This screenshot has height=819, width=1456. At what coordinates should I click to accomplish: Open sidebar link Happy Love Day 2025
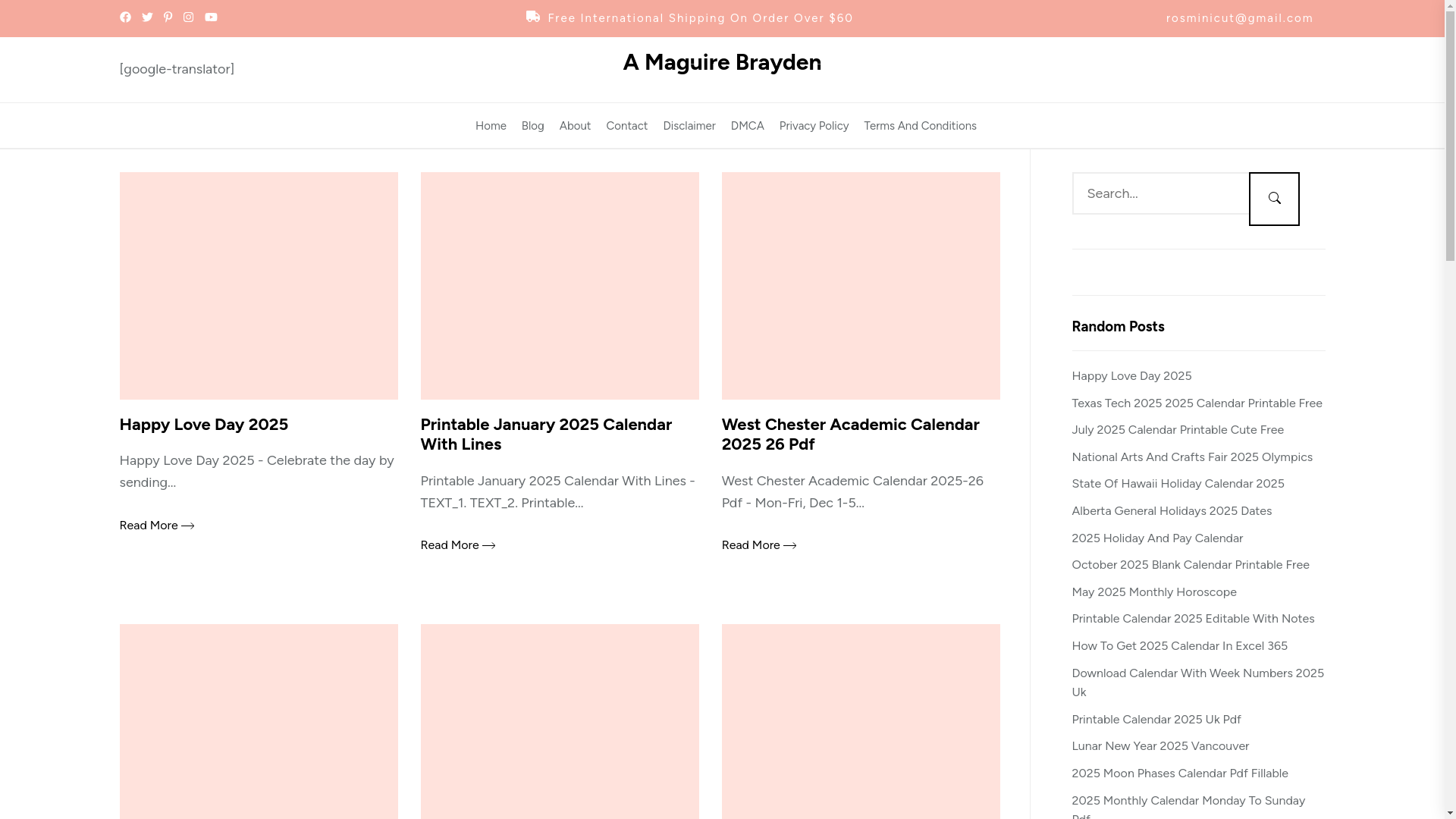(x=1131, y=376)
